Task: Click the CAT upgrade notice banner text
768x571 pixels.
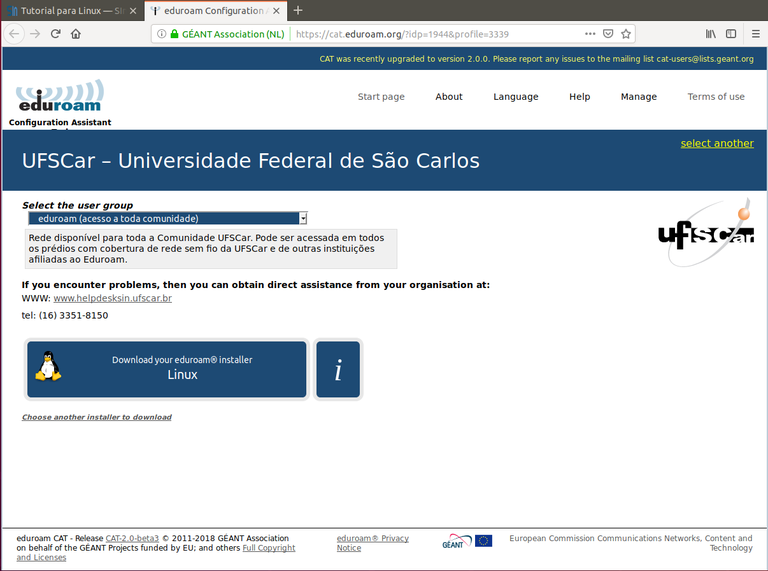Action: 536,59
